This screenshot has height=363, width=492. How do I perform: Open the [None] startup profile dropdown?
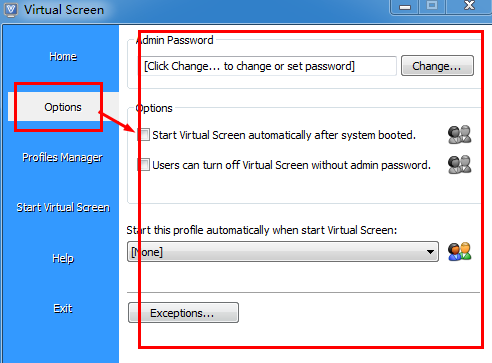283,252
